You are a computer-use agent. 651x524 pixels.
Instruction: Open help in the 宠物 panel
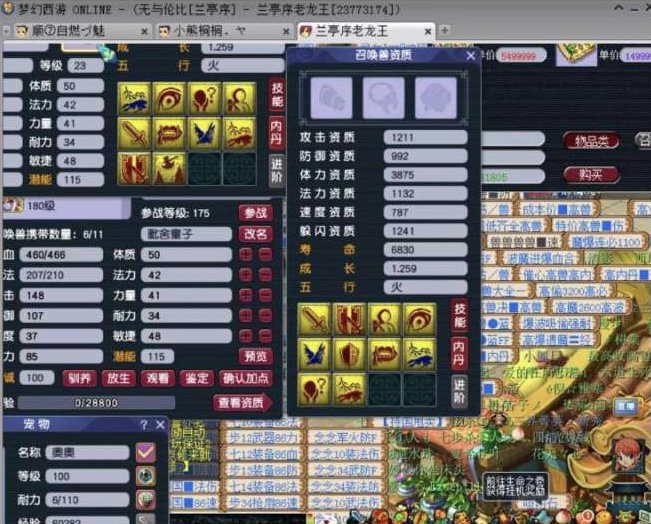[144, 425]
